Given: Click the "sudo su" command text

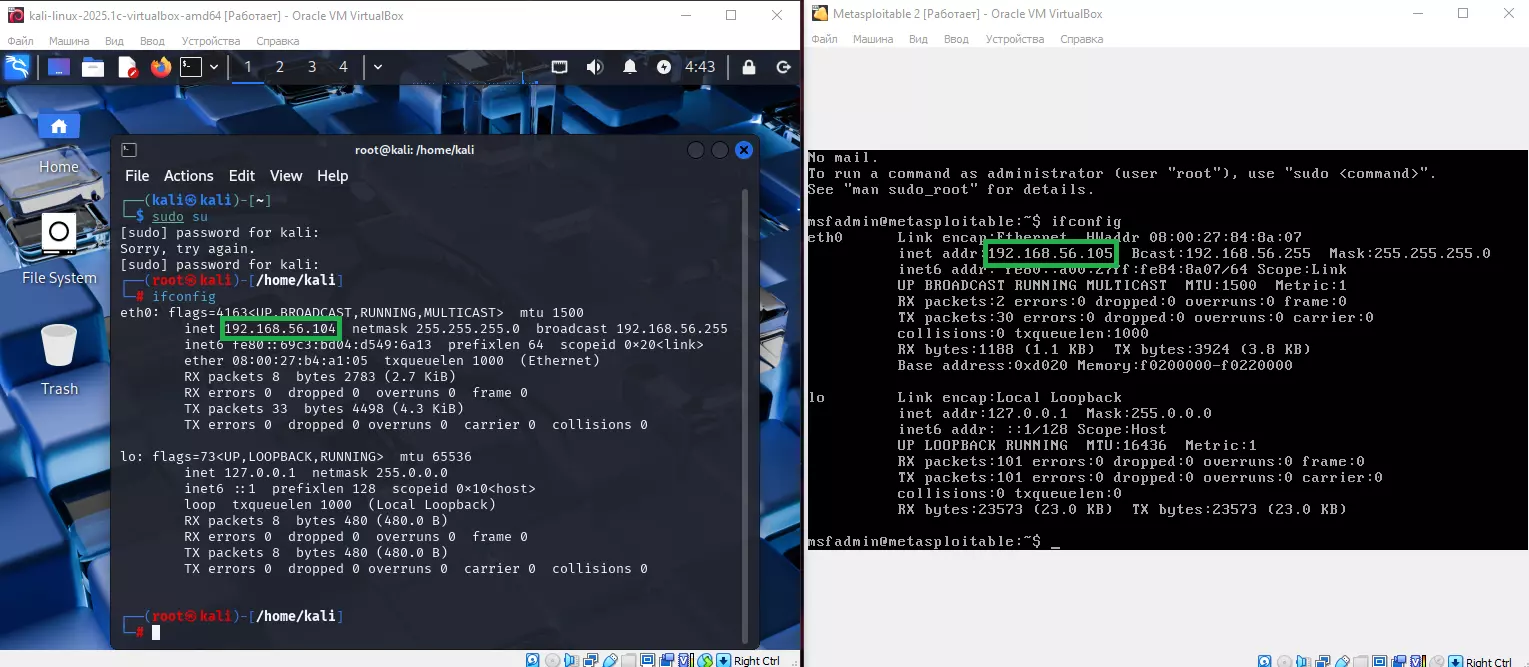Looking at the screenshot, I should [x=180, y=217].
